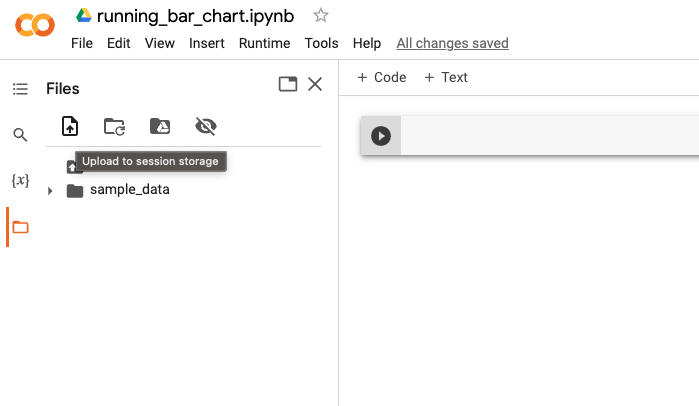Add a new Code cell
699x406 pixels.
click(x=382, y=77)
